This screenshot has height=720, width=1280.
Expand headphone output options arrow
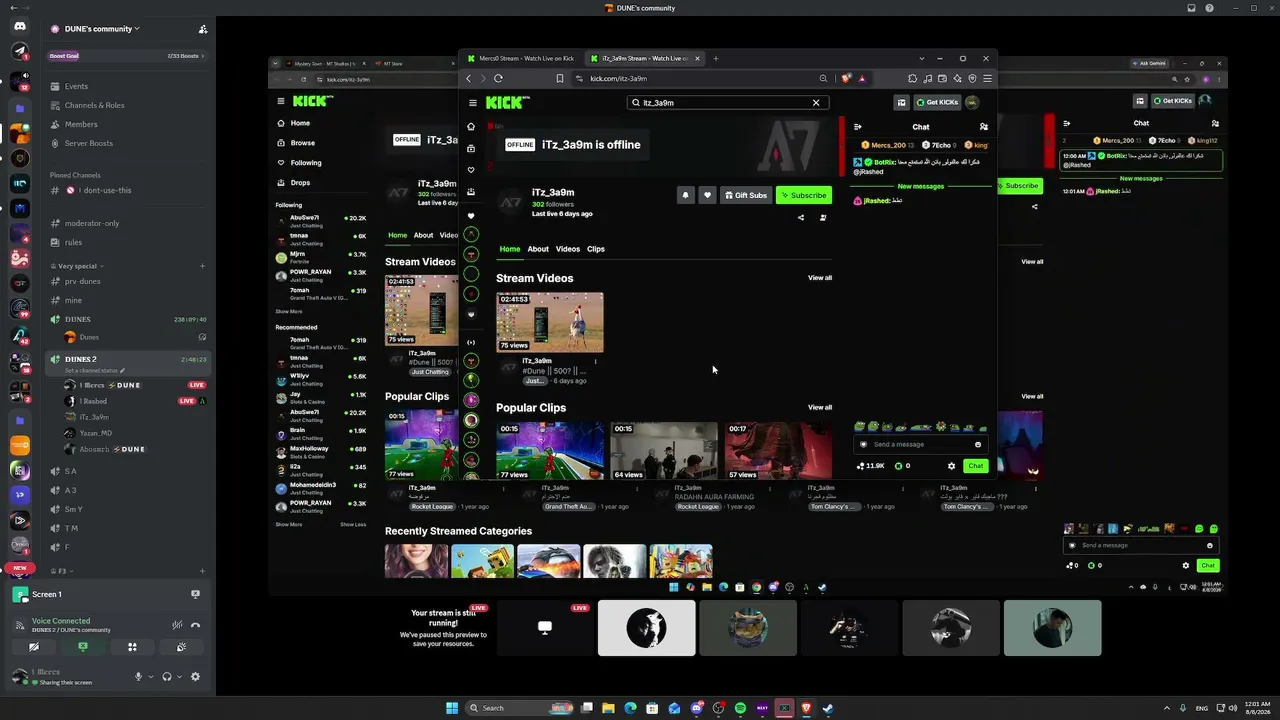click(179, 677)
